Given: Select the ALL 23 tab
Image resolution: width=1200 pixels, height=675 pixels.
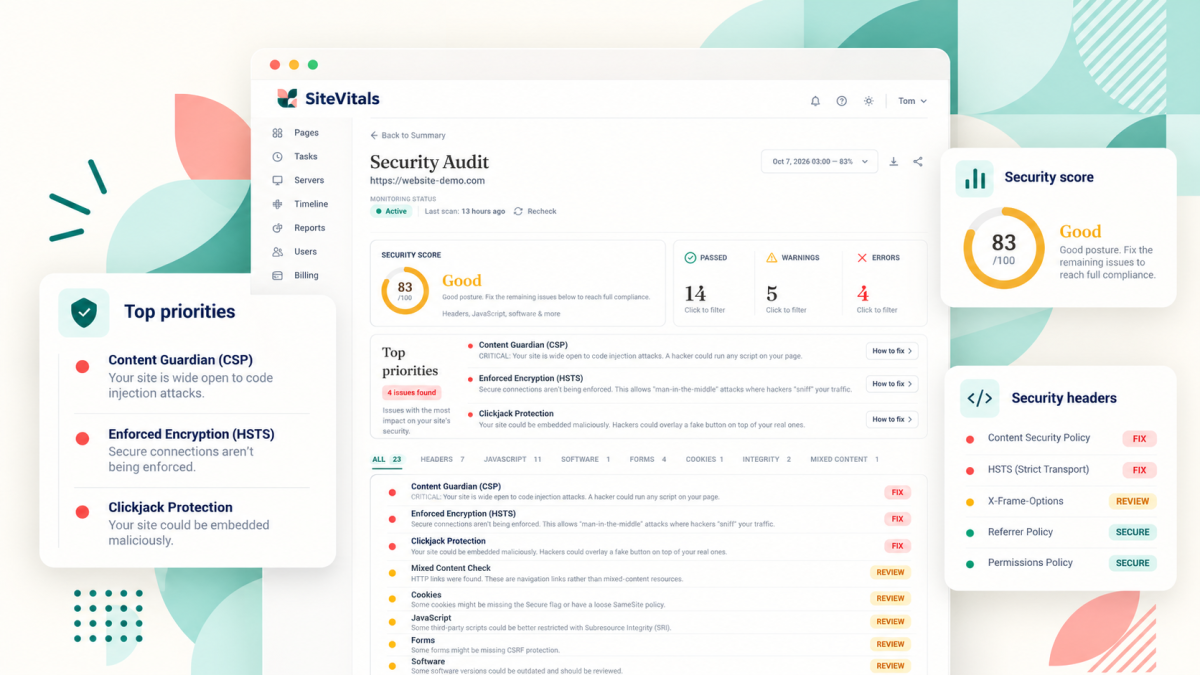Looking at the screenshot, I should (387, 459).
